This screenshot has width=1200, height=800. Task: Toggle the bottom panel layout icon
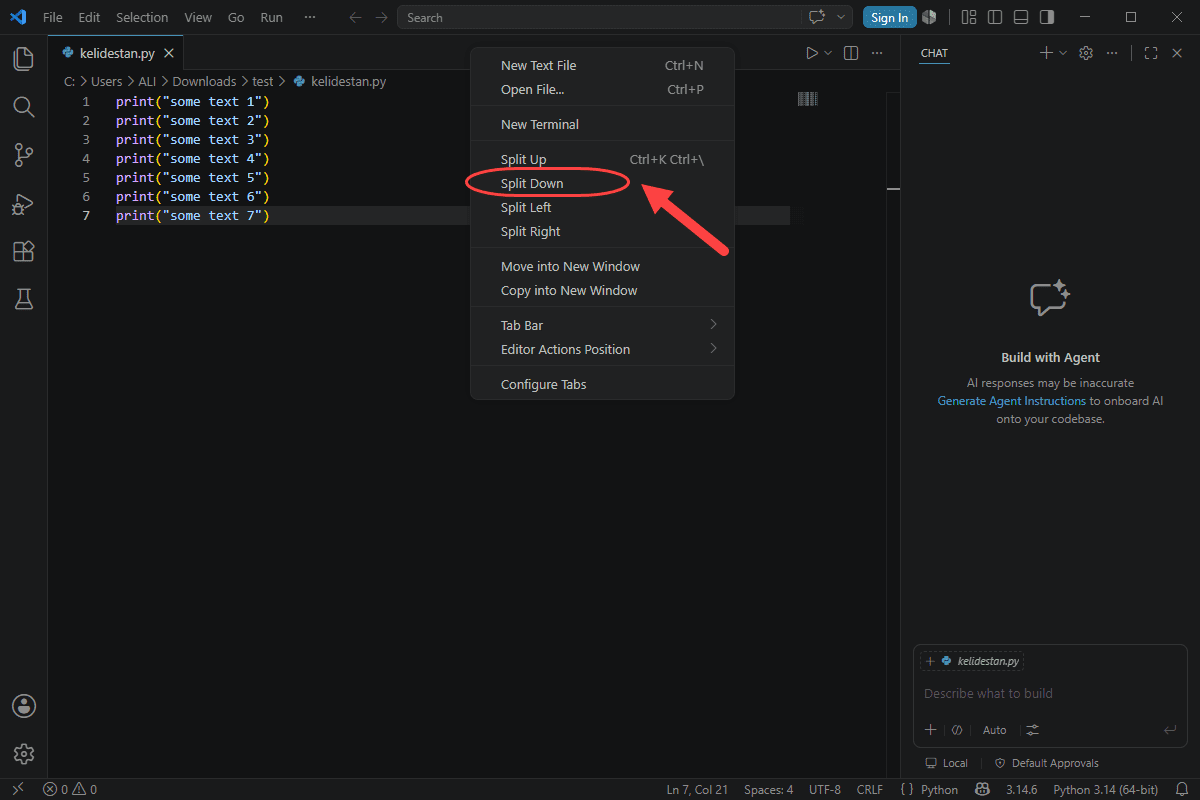click(x=1021, y=17)
